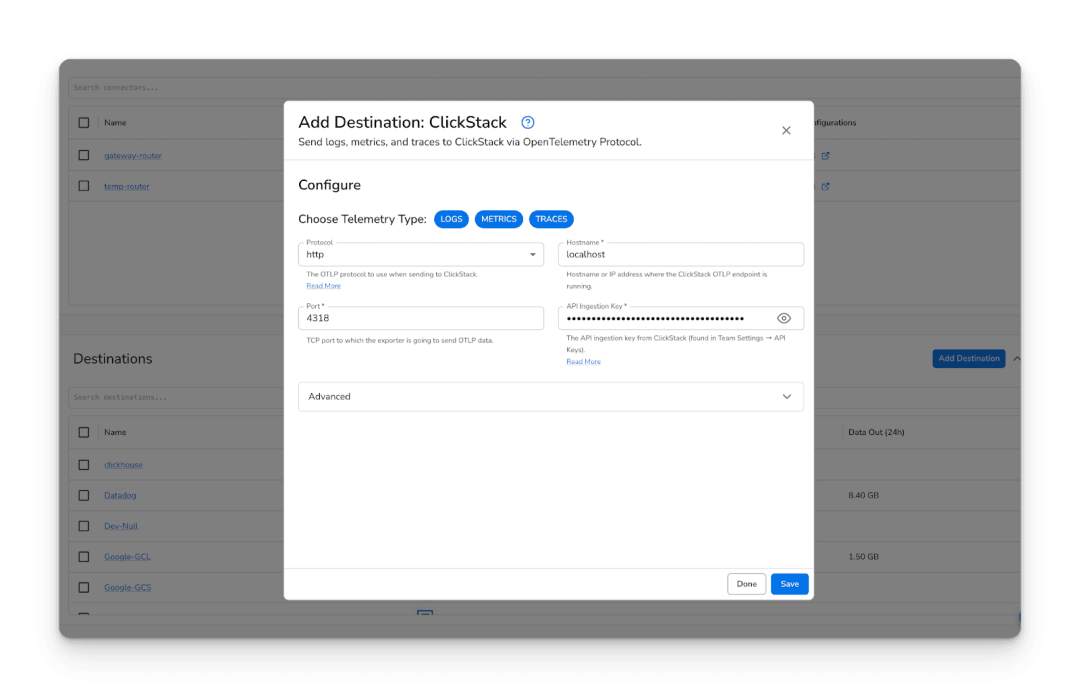Image resolution: width=1080 pixels, height=697 pixels.
Task: Reveal the API Ingestion Key with eye icon
Action: [x=784, y=318]
